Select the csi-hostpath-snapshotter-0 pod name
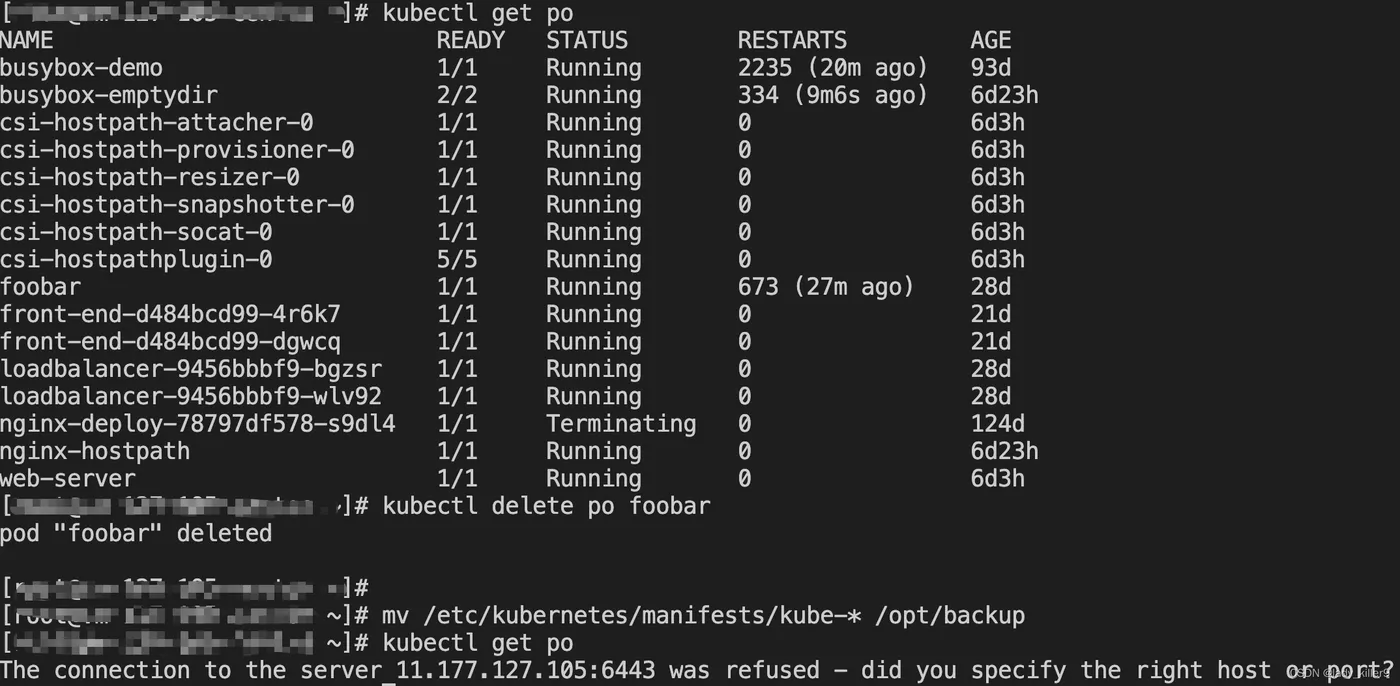 pyautogui.click(x=177, y=205)
